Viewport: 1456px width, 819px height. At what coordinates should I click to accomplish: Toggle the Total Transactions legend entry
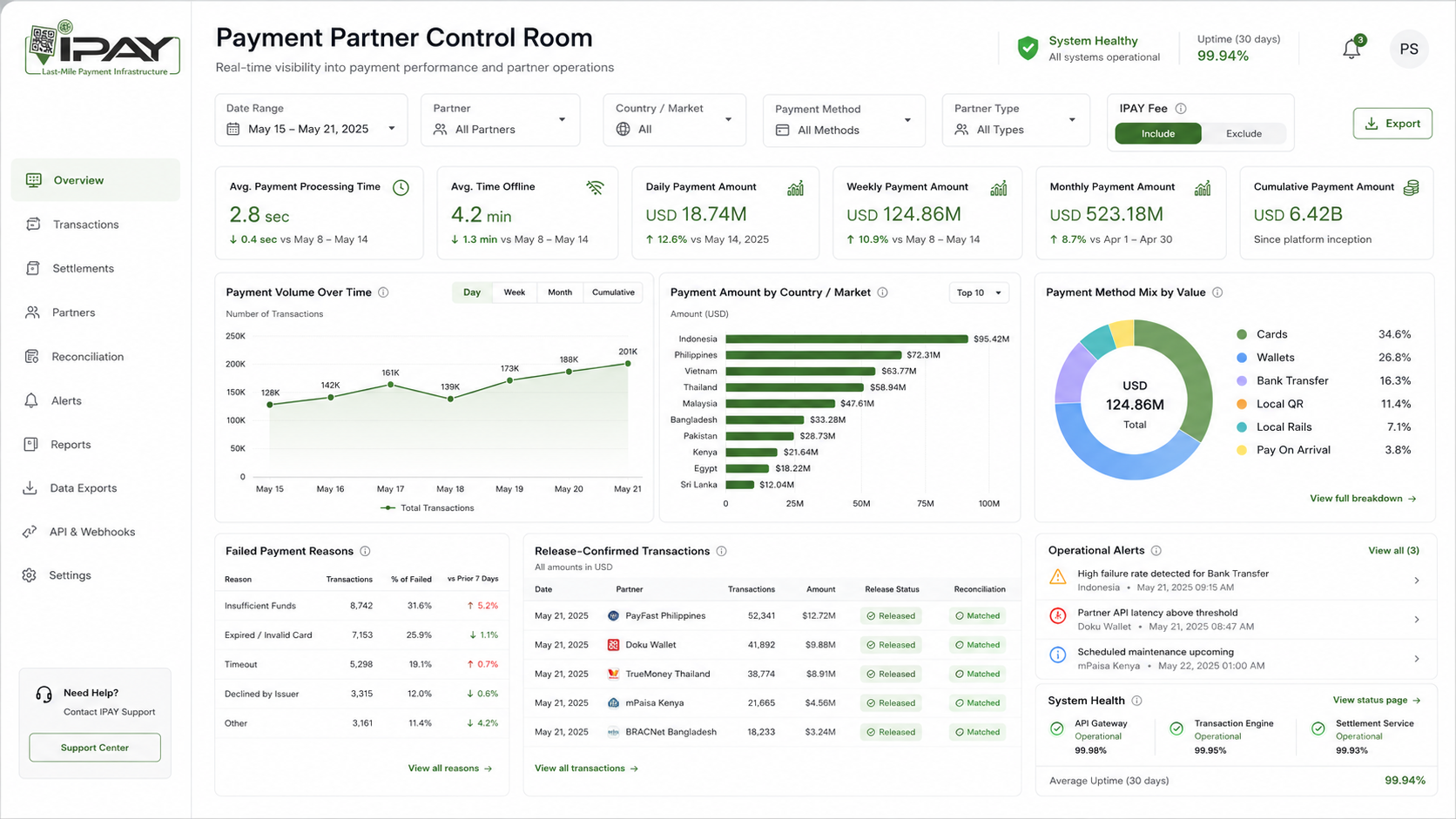(428, 507)
